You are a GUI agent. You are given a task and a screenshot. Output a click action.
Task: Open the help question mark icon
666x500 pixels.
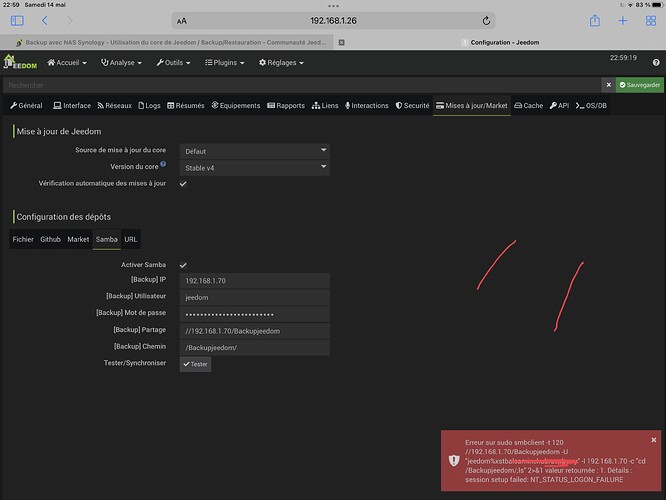(656, 62)
